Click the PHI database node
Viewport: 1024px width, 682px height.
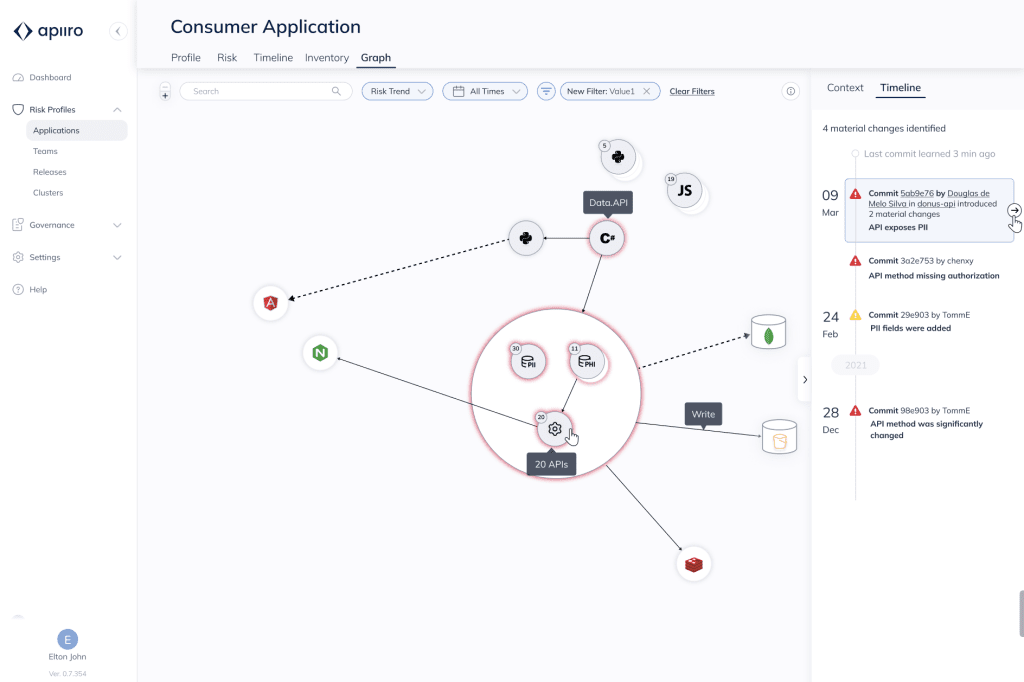(588, 363)
